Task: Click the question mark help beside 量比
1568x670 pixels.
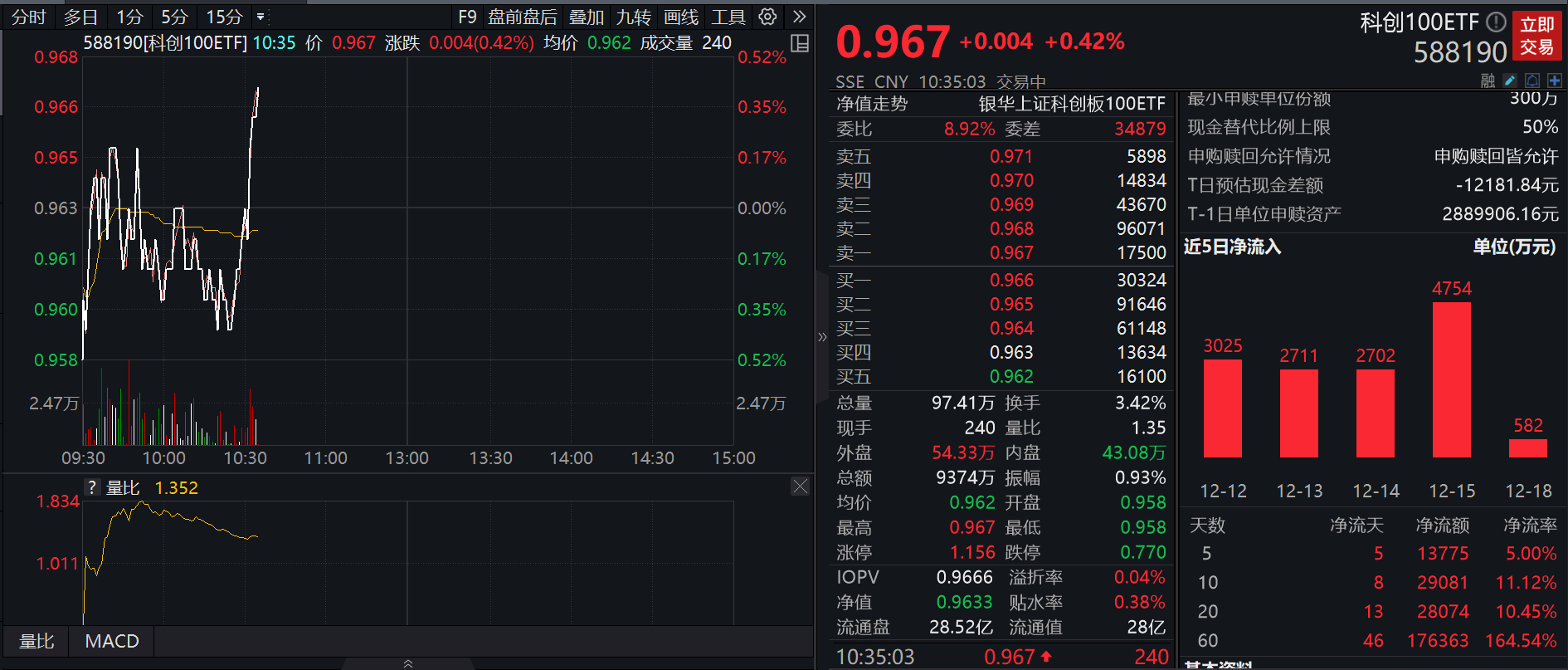Action: [x=92, y=487]
